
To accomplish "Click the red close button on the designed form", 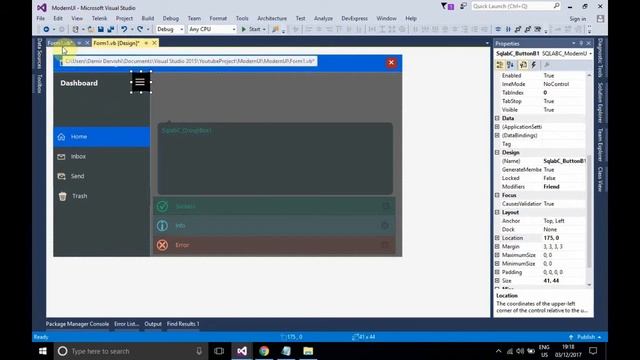I will click(391, 62).
